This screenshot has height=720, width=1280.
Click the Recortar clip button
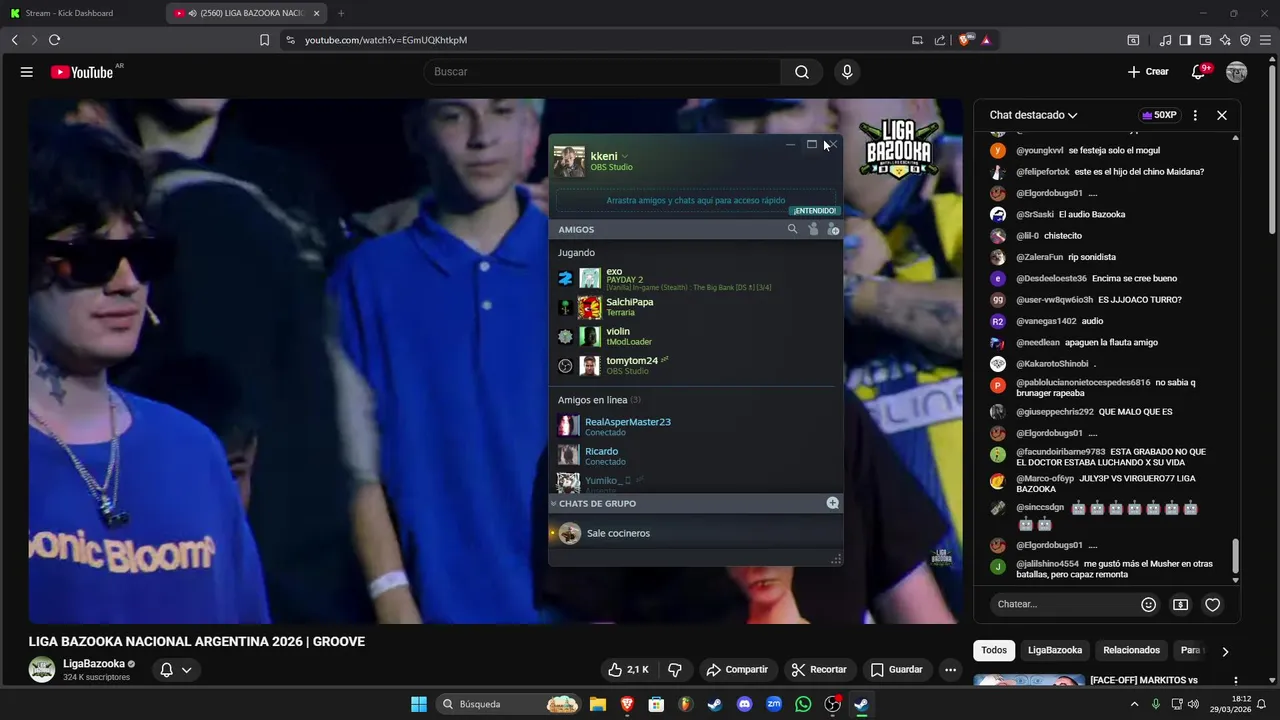[819, 669]
